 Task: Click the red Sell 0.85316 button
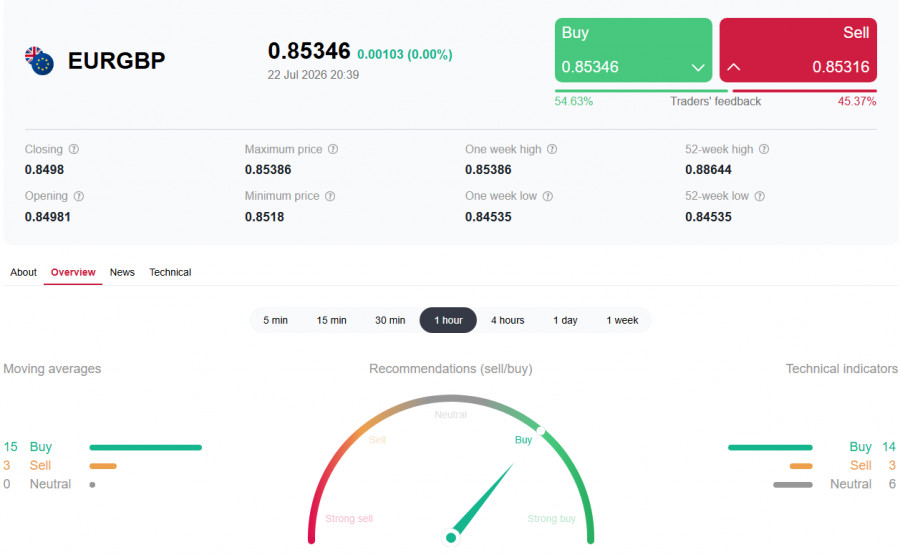(x=798, y=50)
